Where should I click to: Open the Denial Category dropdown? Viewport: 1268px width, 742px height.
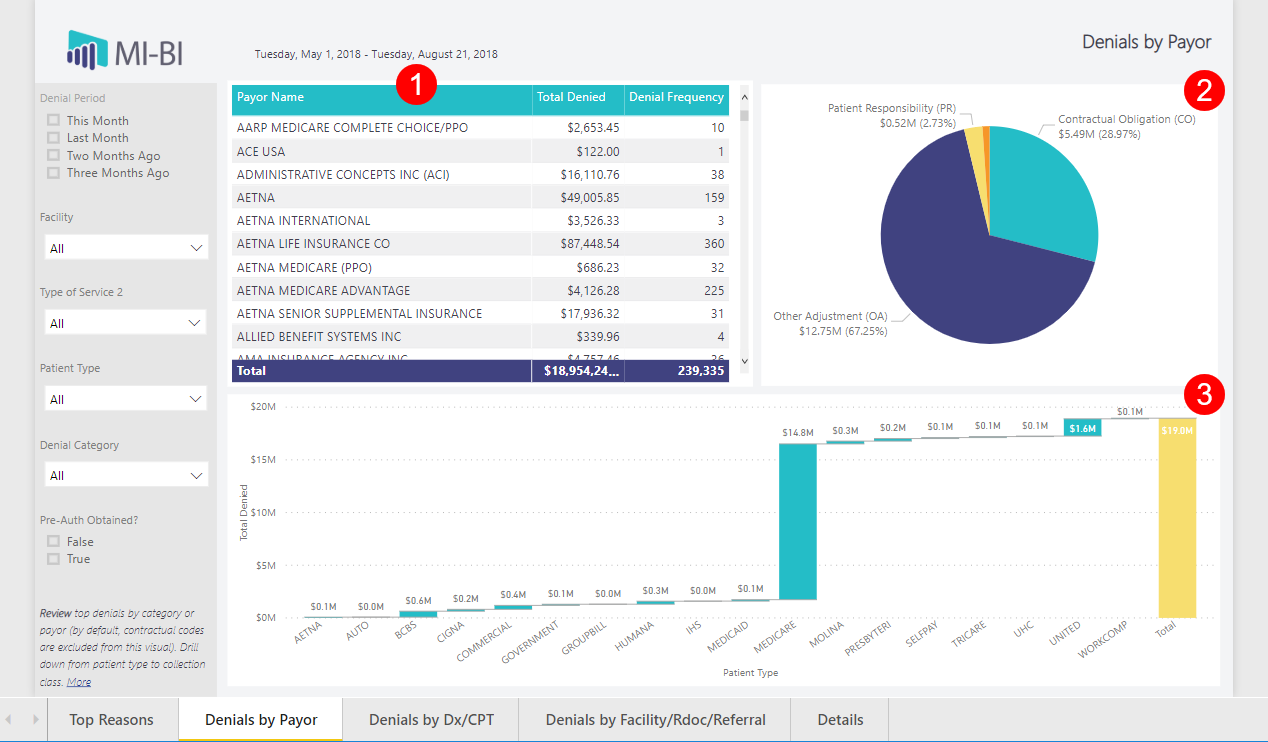click(126, 475)
